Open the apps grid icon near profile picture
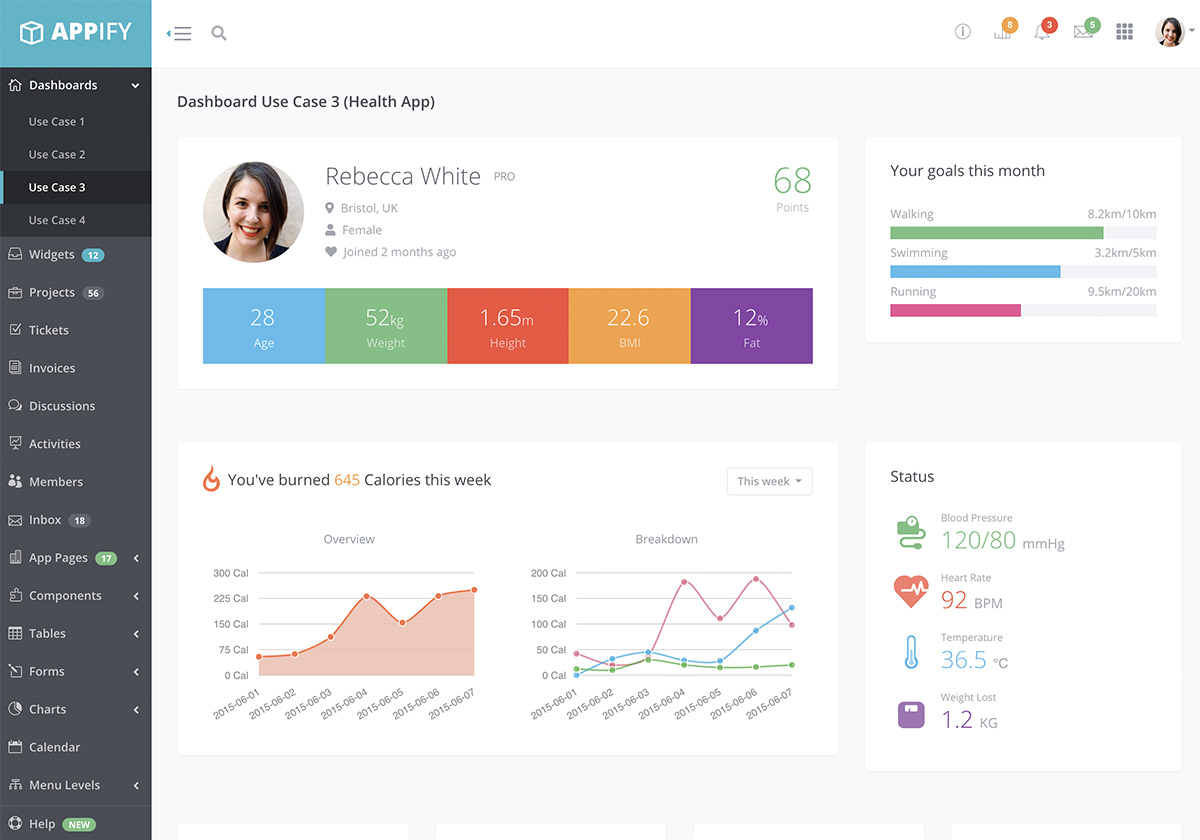This screenshot has width=1200, height=840. point(1124,31)
